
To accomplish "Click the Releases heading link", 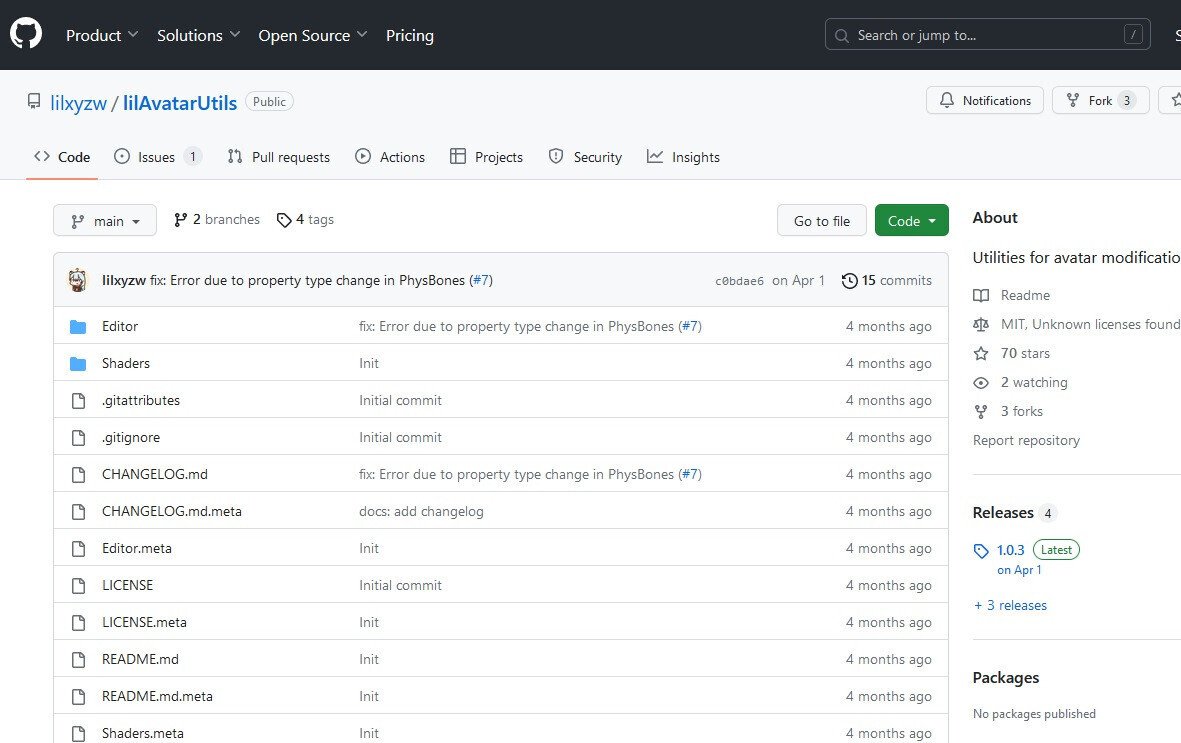I will point(1002,512).
